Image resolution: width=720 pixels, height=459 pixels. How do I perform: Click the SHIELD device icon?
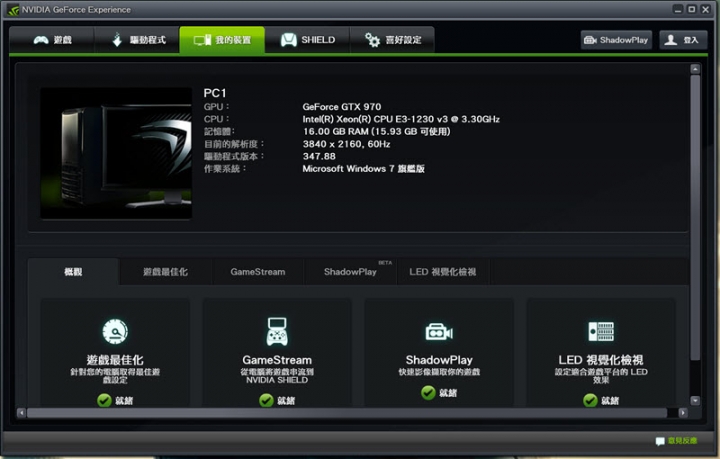pos(289,40)
